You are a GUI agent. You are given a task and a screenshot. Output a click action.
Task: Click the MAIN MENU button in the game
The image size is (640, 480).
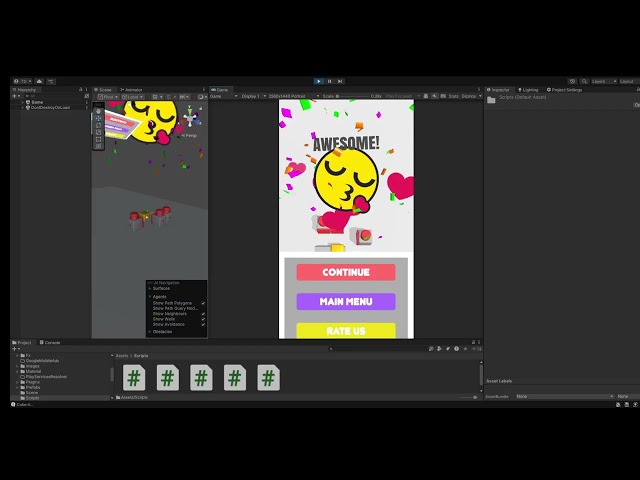pyautogui.click(x=346, y=302)
